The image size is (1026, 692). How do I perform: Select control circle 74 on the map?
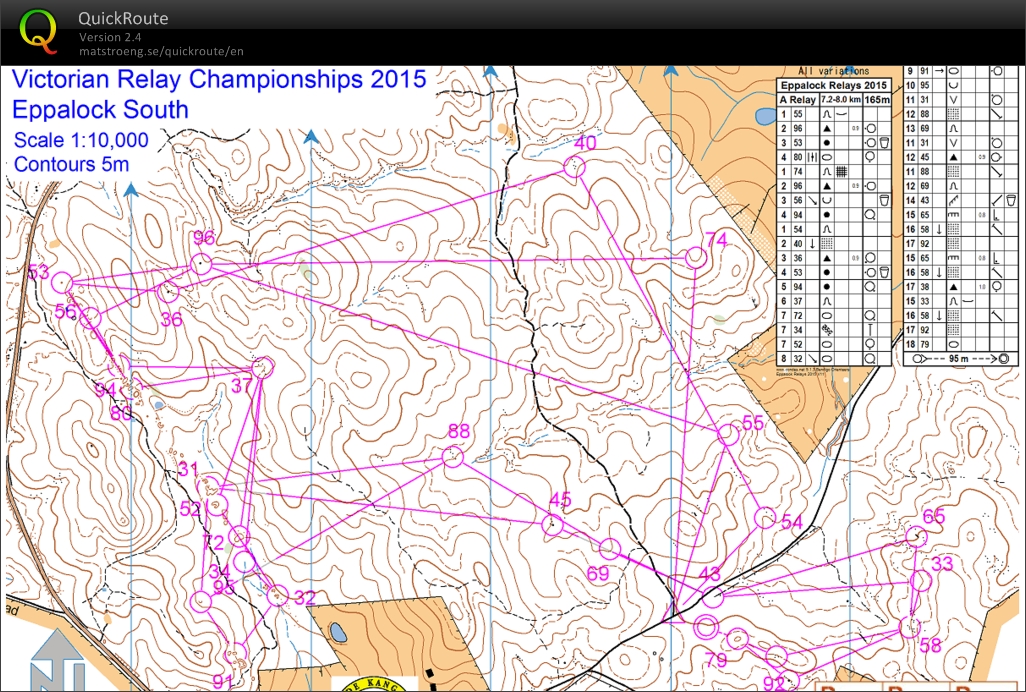695,256
